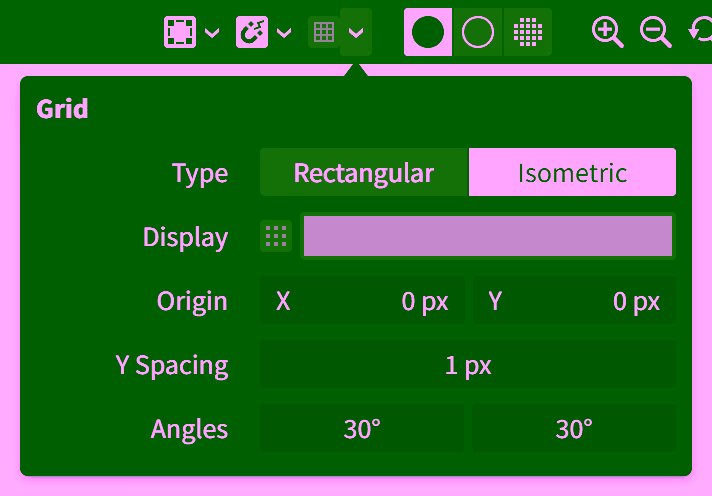Select the normal solid view mode
The width and height of the screenshot is (712, 496).
428,32
